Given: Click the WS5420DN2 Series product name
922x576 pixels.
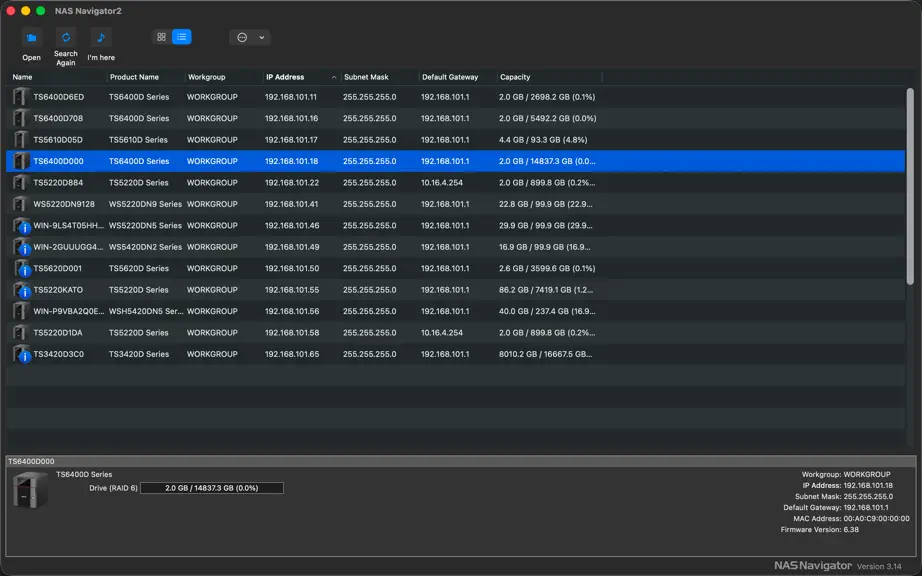Looking at the screenshot, I should click(x=145, y=247).
